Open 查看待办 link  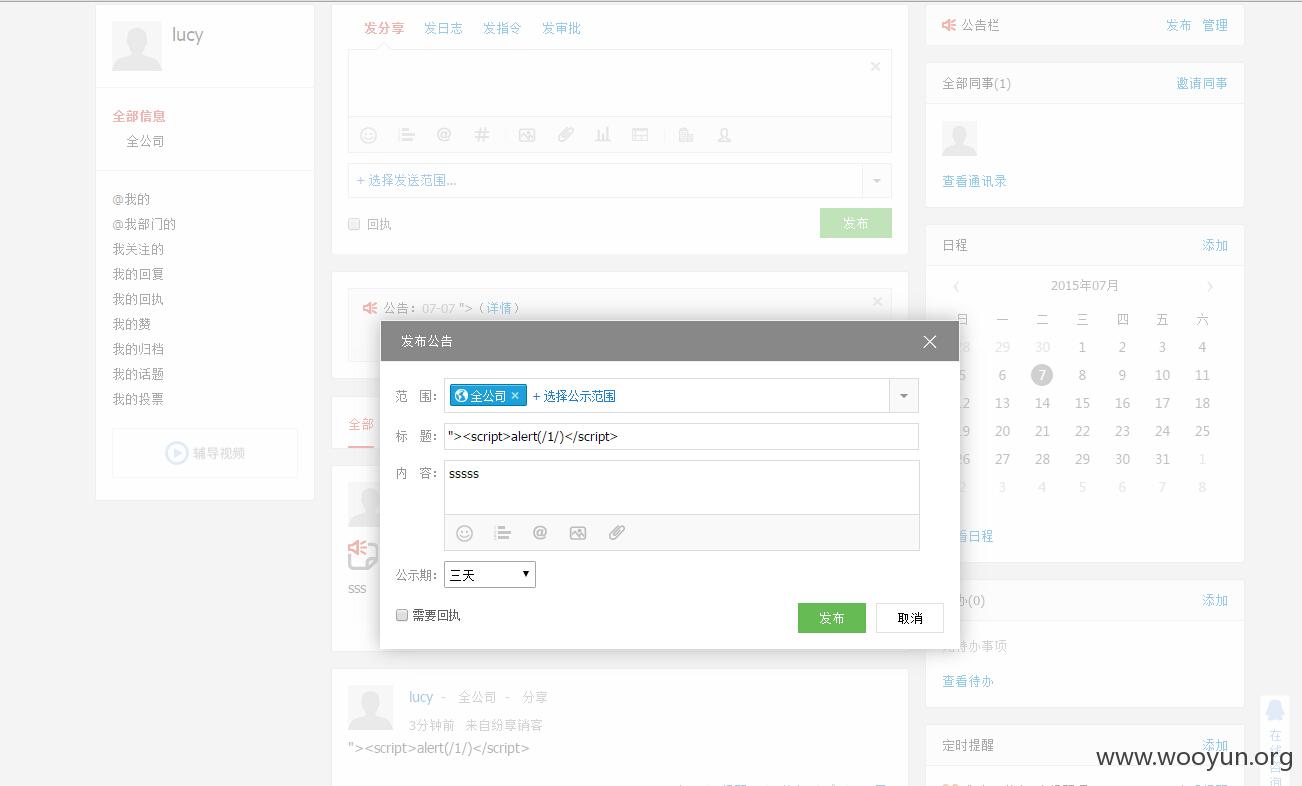(x=968, y=681)
